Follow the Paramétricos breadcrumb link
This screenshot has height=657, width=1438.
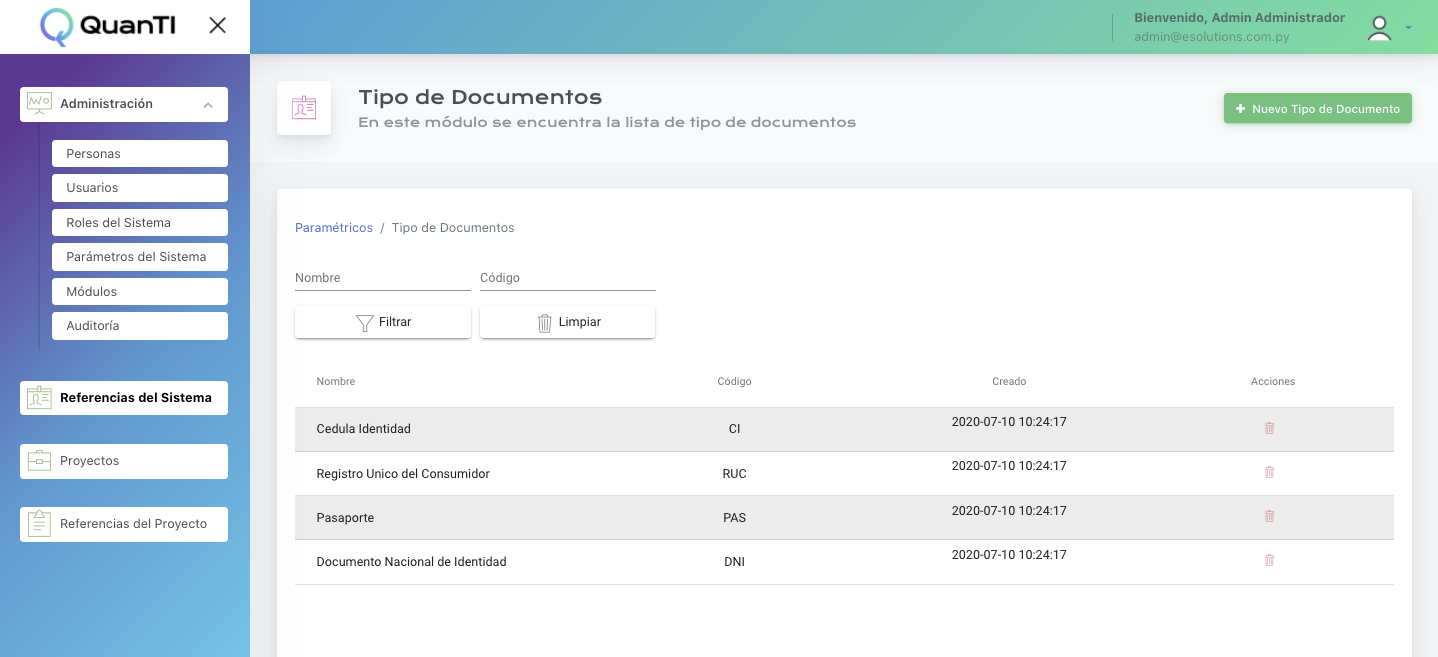pos(333,228)
